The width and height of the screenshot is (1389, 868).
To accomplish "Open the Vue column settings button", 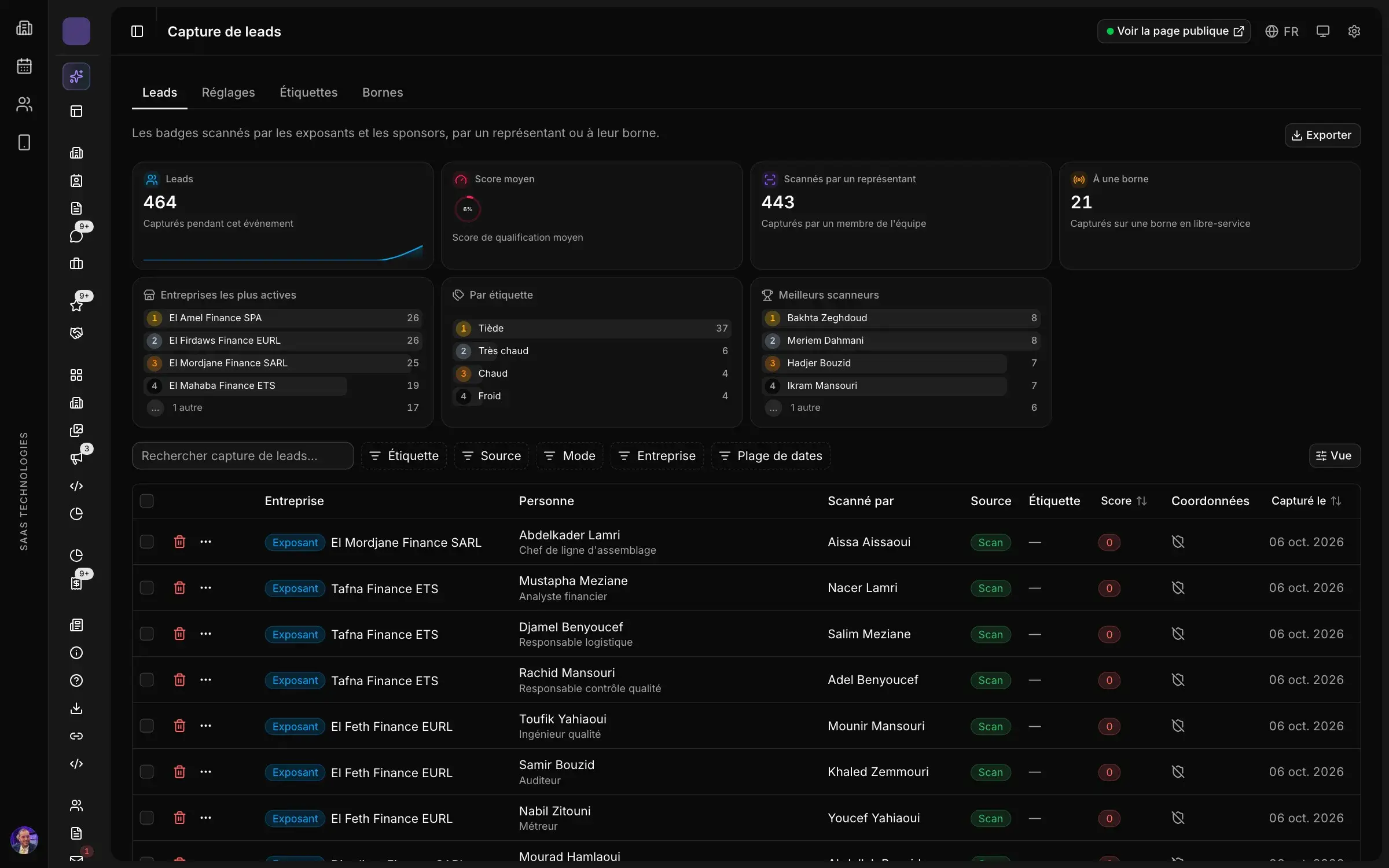I will pos(1335,456).
